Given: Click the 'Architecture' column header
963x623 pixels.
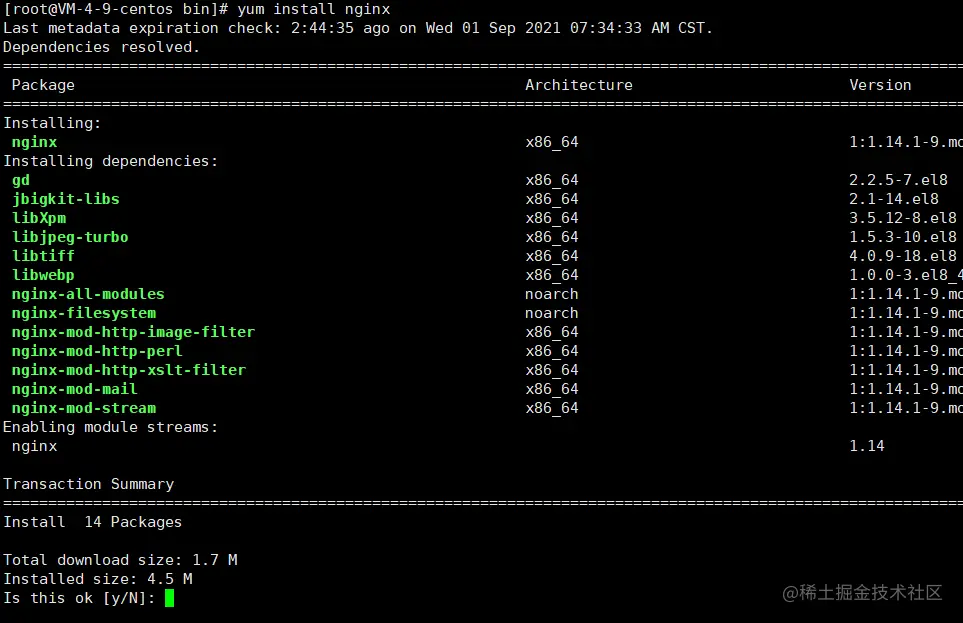Looking at the screenshot, I should coord(579,85).
